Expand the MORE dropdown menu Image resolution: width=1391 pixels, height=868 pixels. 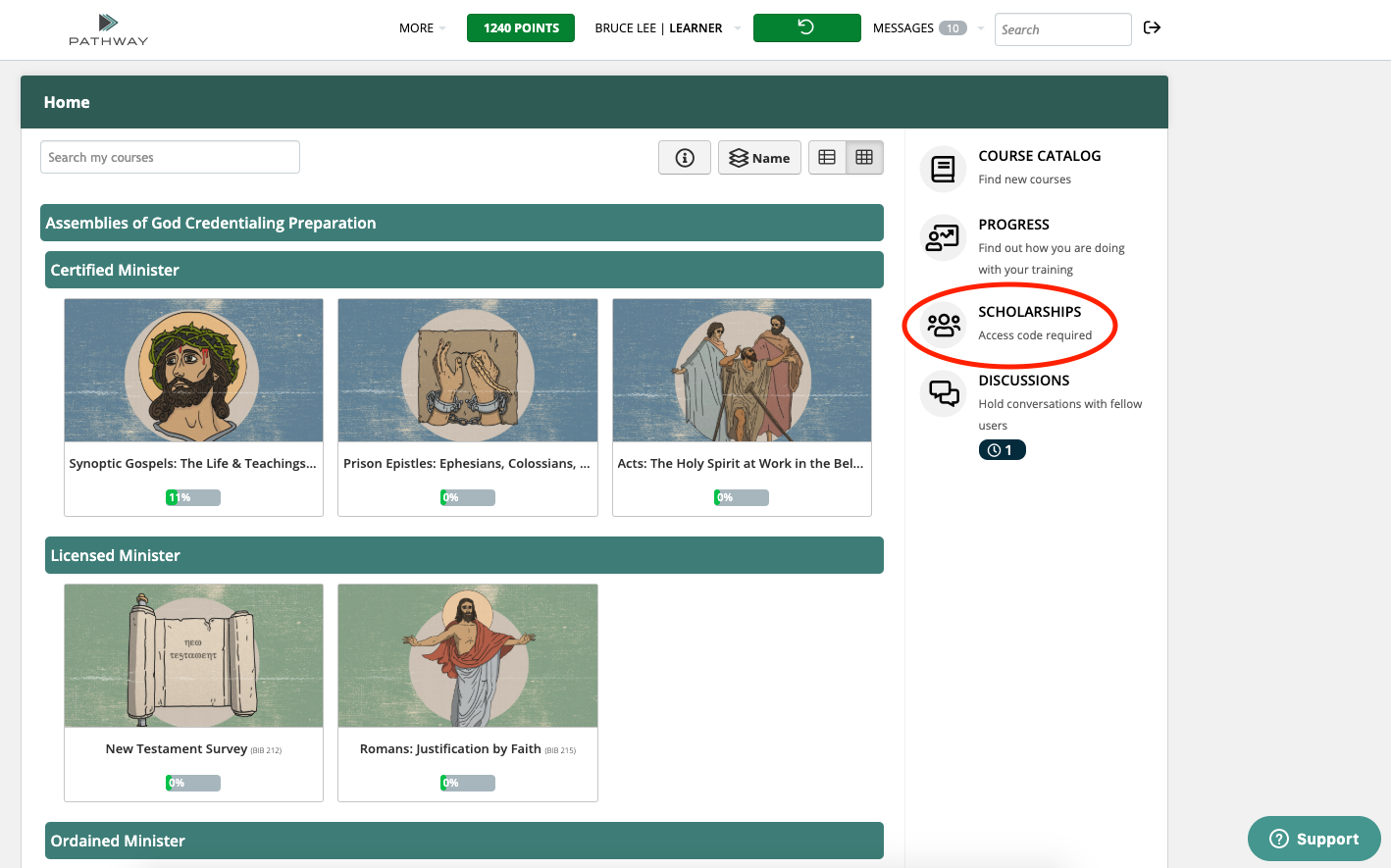click(x=422, y=28)
